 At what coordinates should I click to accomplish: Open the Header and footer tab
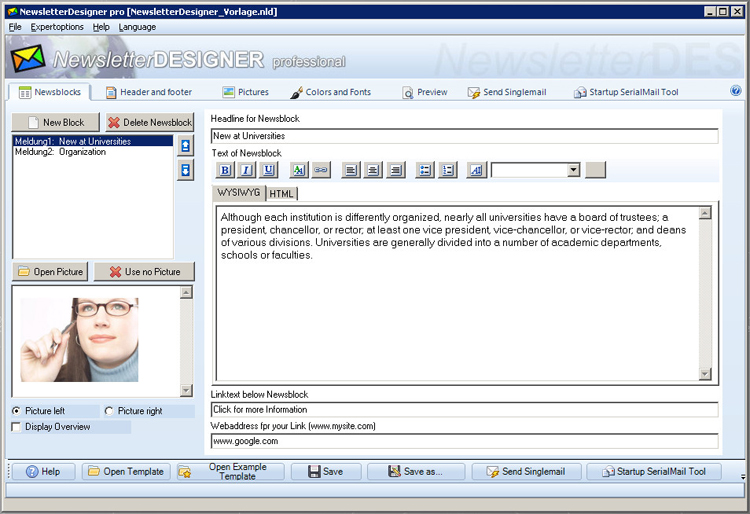(149, 92)
